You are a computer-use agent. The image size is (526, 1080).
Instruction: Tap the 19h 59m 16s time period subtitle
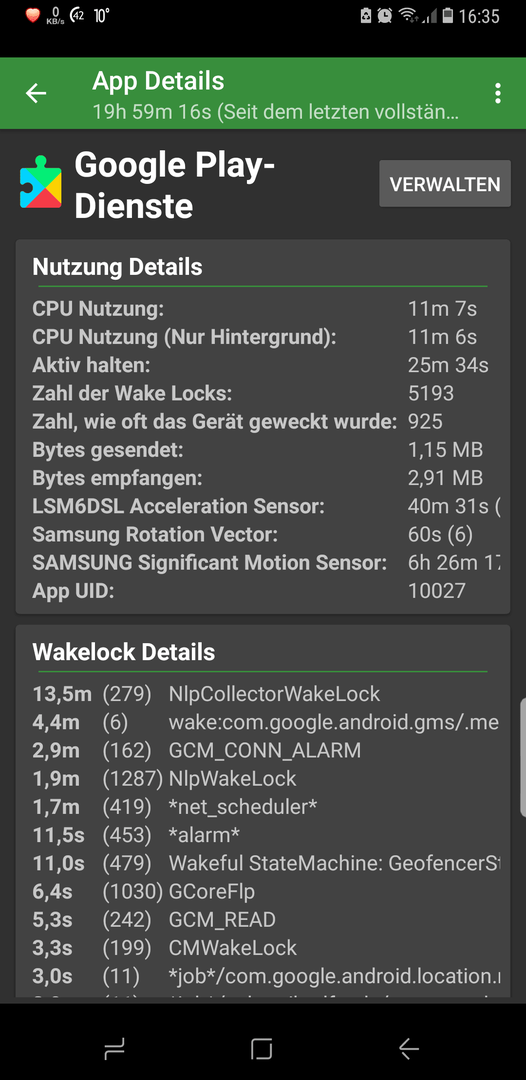275,112
